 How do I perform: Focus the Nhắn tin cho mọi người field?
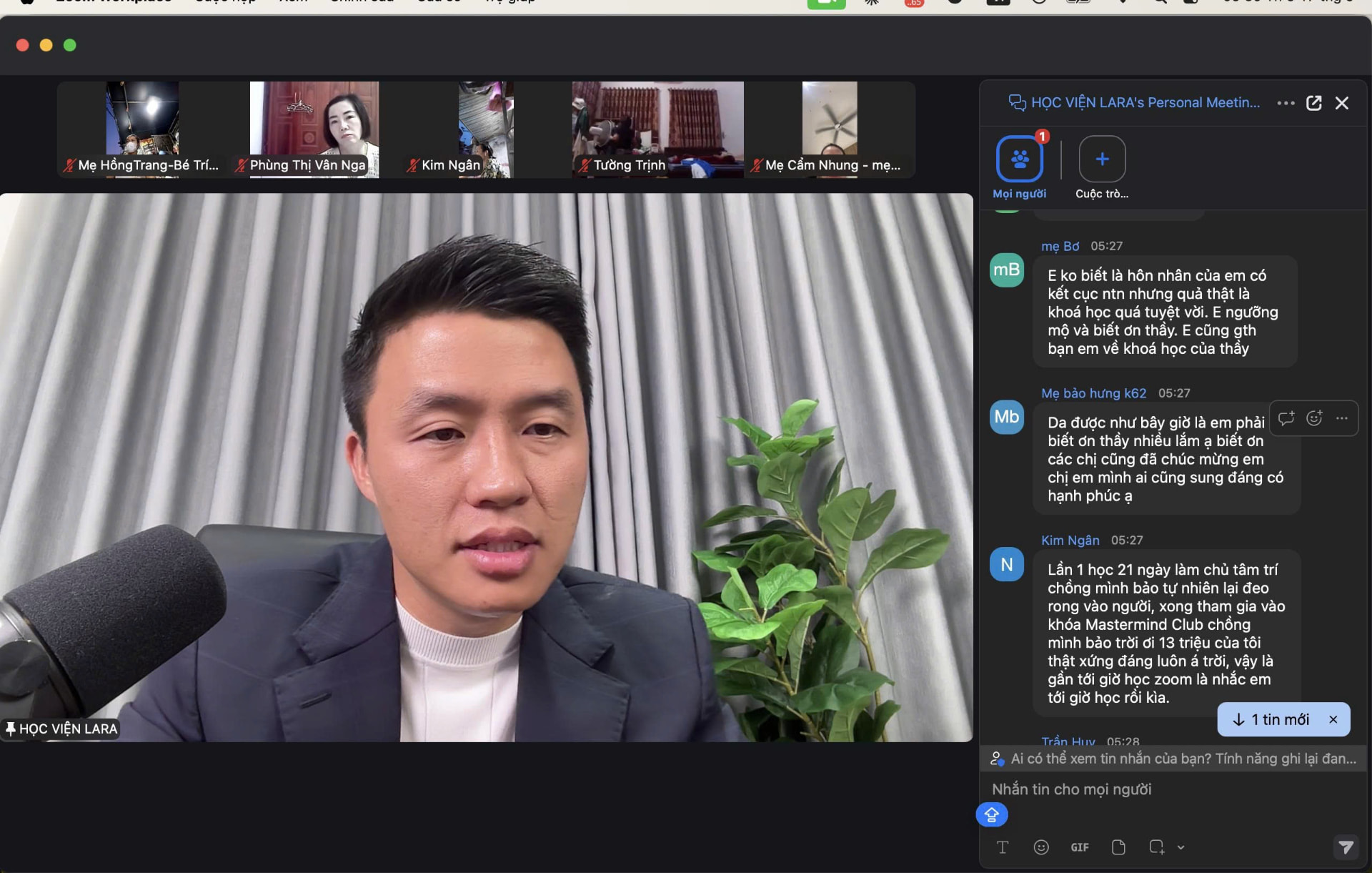[1173, 789]
